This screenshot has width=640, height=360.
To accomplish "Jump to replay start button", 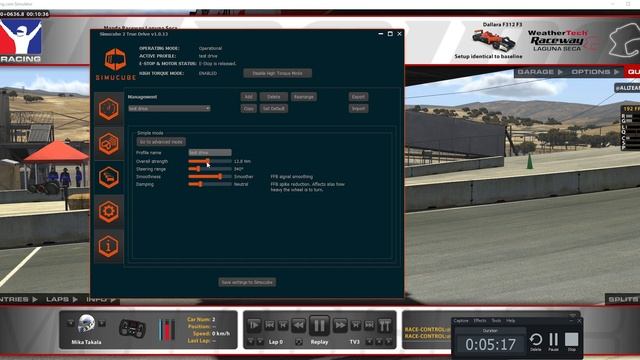I will pos(269,325).
